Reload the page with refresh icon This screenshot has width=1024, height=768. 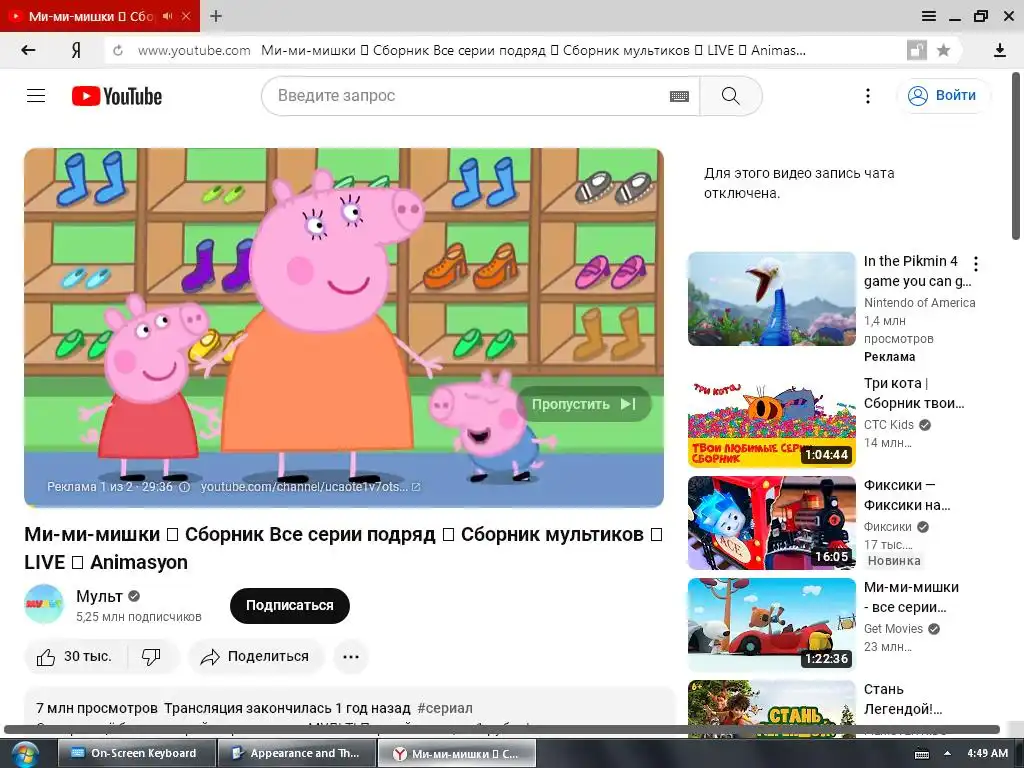click(118, 50)
